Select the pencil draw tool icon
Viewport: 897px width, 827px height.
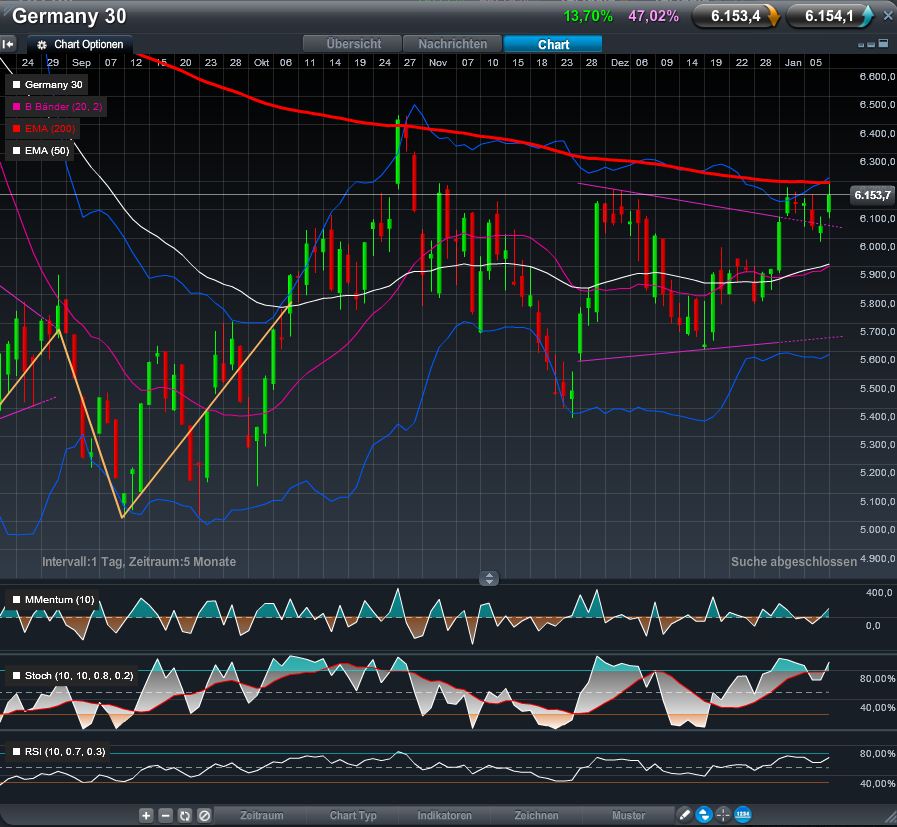[685, 814]
